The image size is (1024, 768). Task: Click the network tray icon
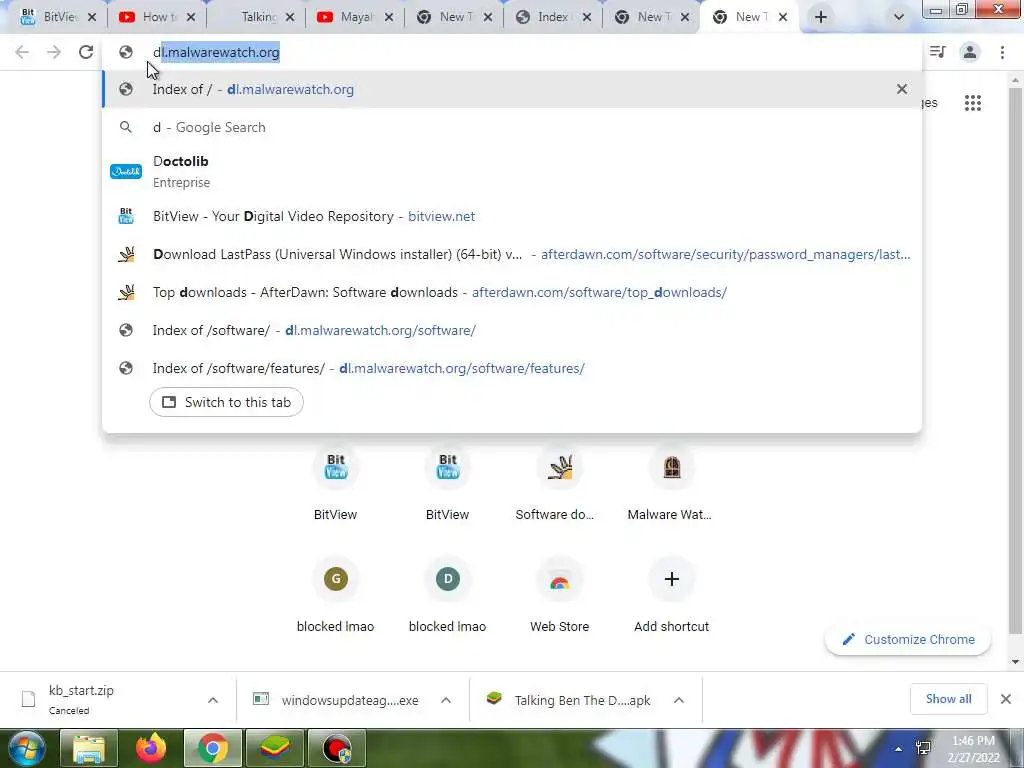(923, 748)
